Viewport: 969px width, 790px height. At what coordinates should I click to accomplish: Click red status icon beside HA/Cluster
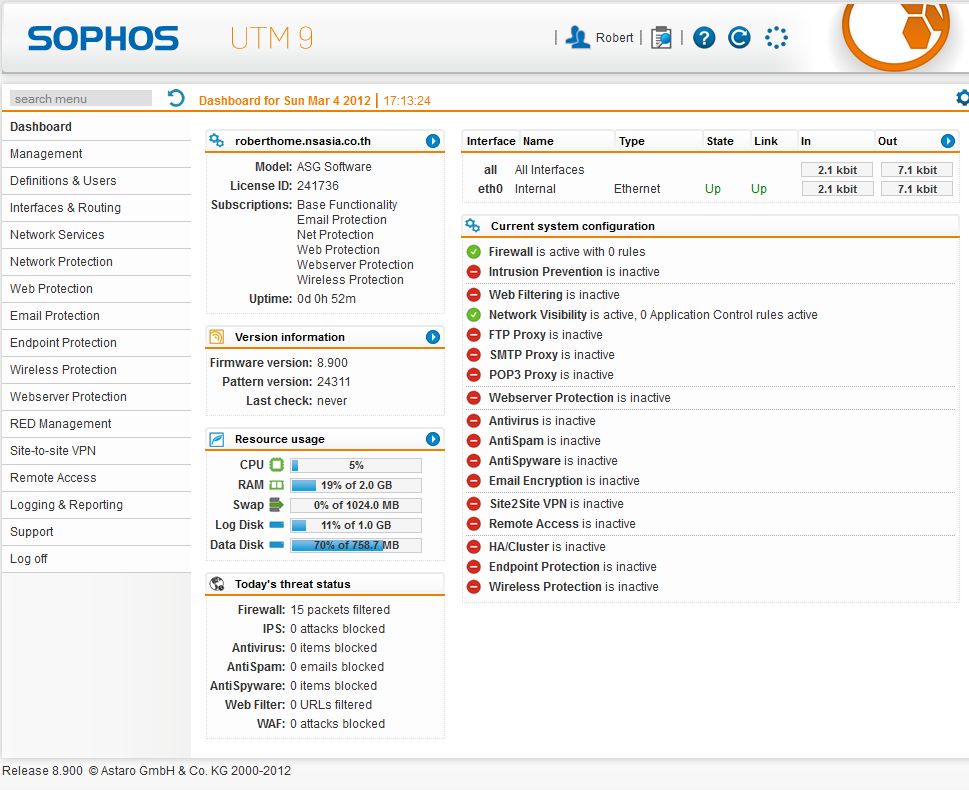click(473, 546)
